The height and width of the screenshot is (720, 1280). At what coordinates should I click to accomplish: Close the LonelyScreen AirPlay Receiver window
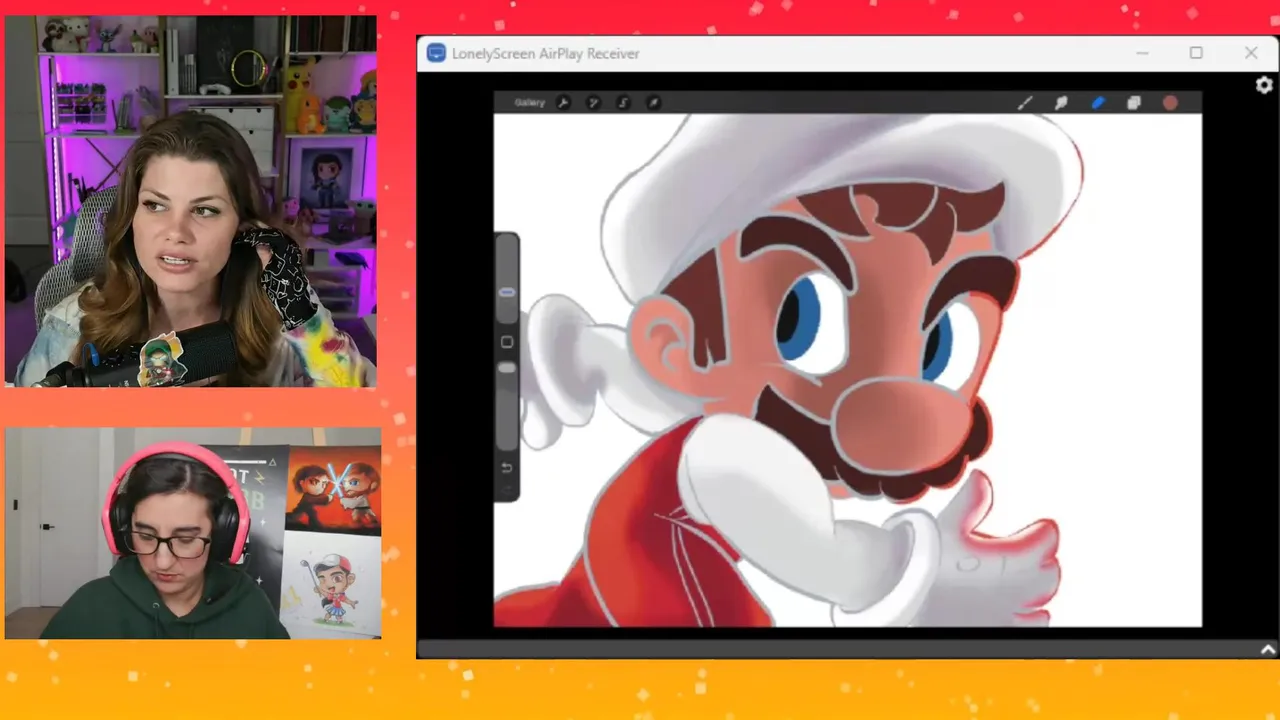click(1251, 53)
